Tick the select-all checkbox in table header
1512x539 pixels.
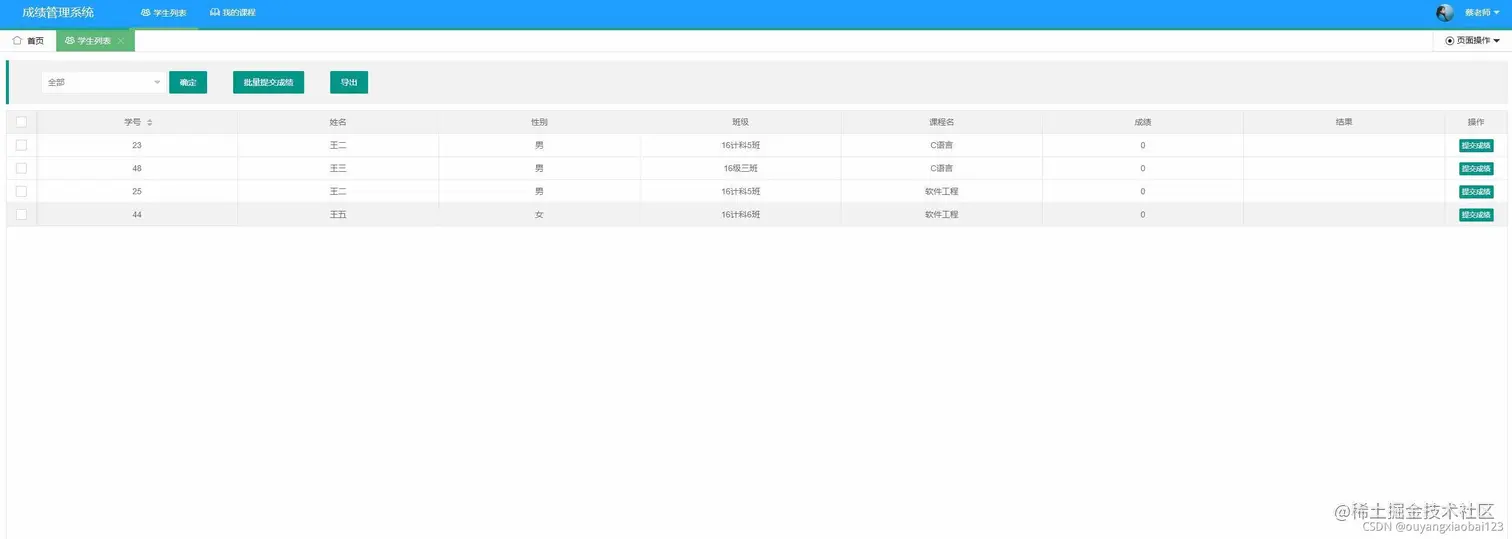coord(21,122)
